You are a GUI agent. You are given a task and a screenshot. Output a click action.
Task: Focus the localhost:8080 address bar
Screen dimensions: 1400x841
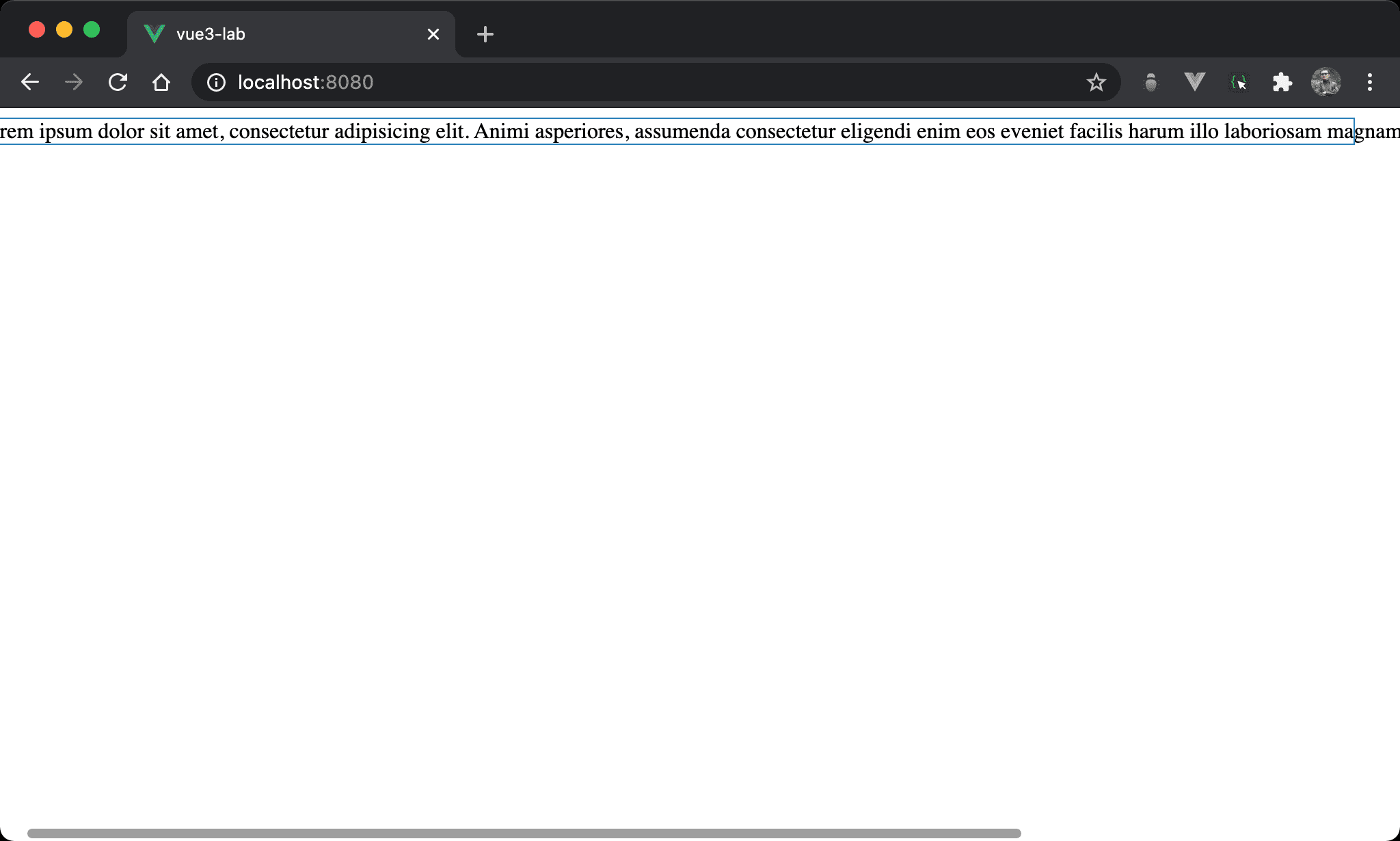coord(615,83)
